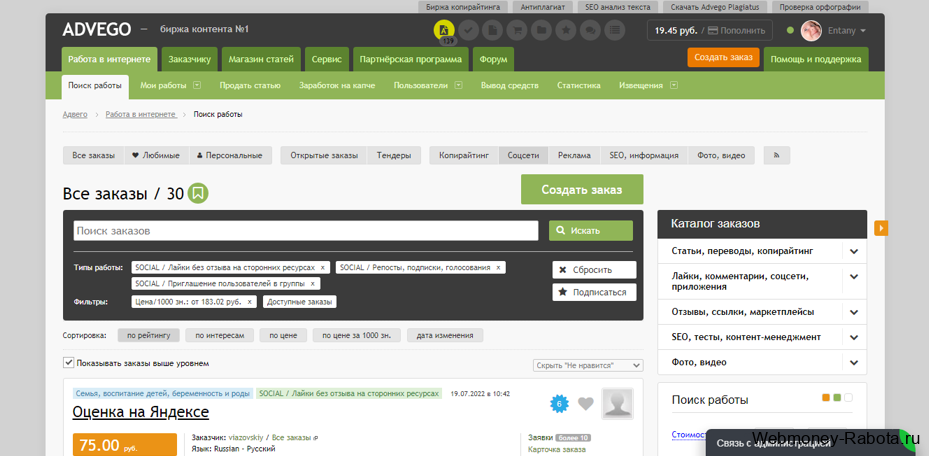Click the orange 'Создать заказ' header button
This screenshot has width=929, height=456.
[723, 57]
